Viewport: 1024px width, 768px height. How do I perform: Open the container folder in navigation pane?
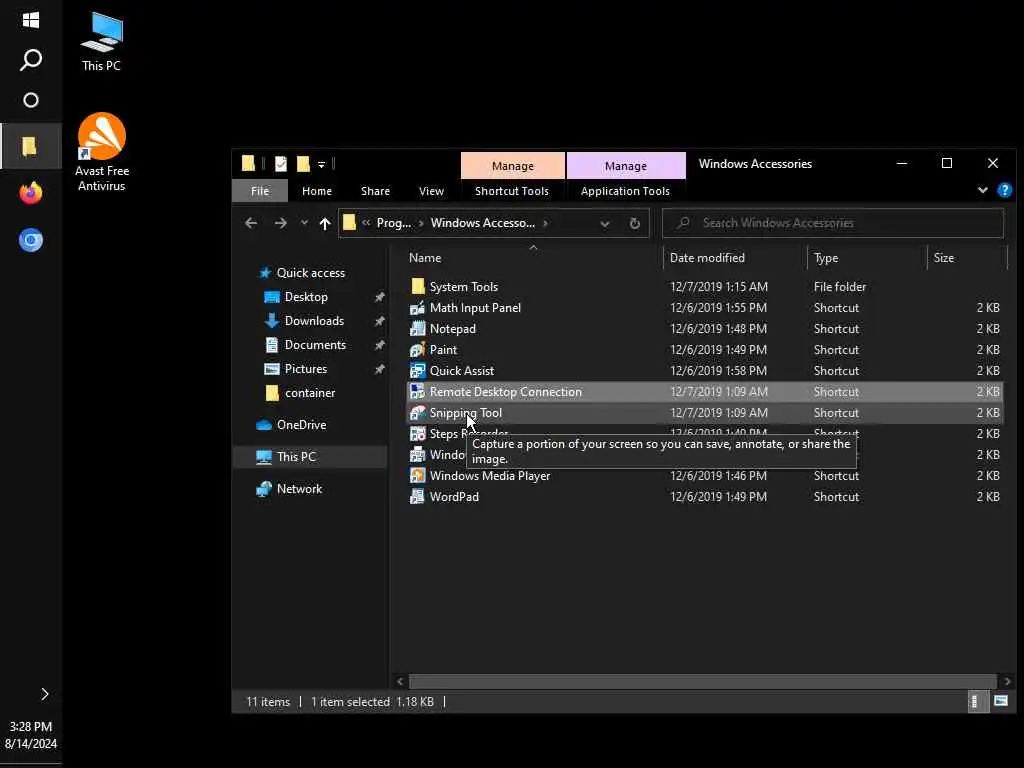pyautogui.click(x=300, y=393)
